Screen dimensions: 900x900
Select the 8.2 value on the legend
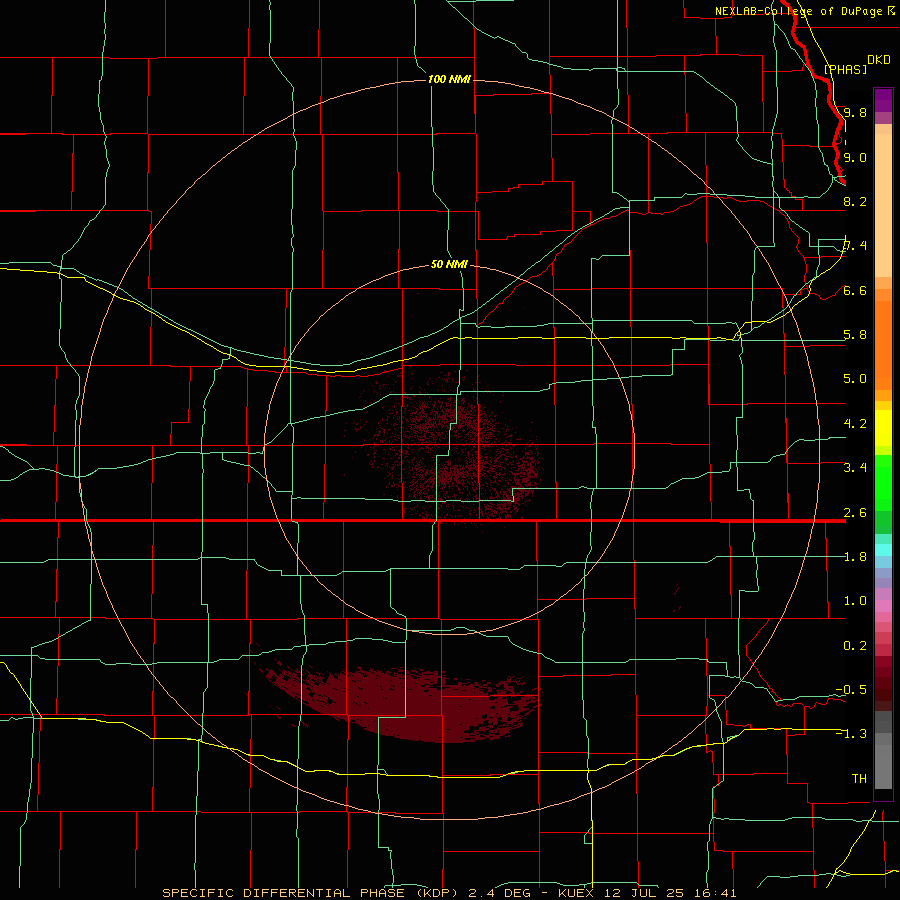tap(855, 201)
